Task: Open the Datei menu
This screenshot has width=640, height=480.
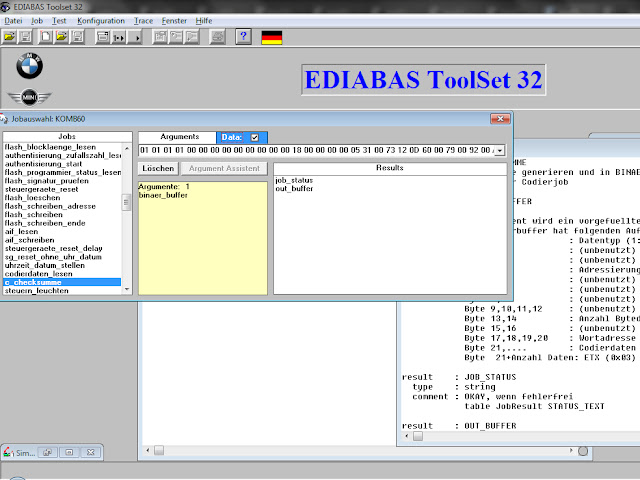Action: coord(13,20)
